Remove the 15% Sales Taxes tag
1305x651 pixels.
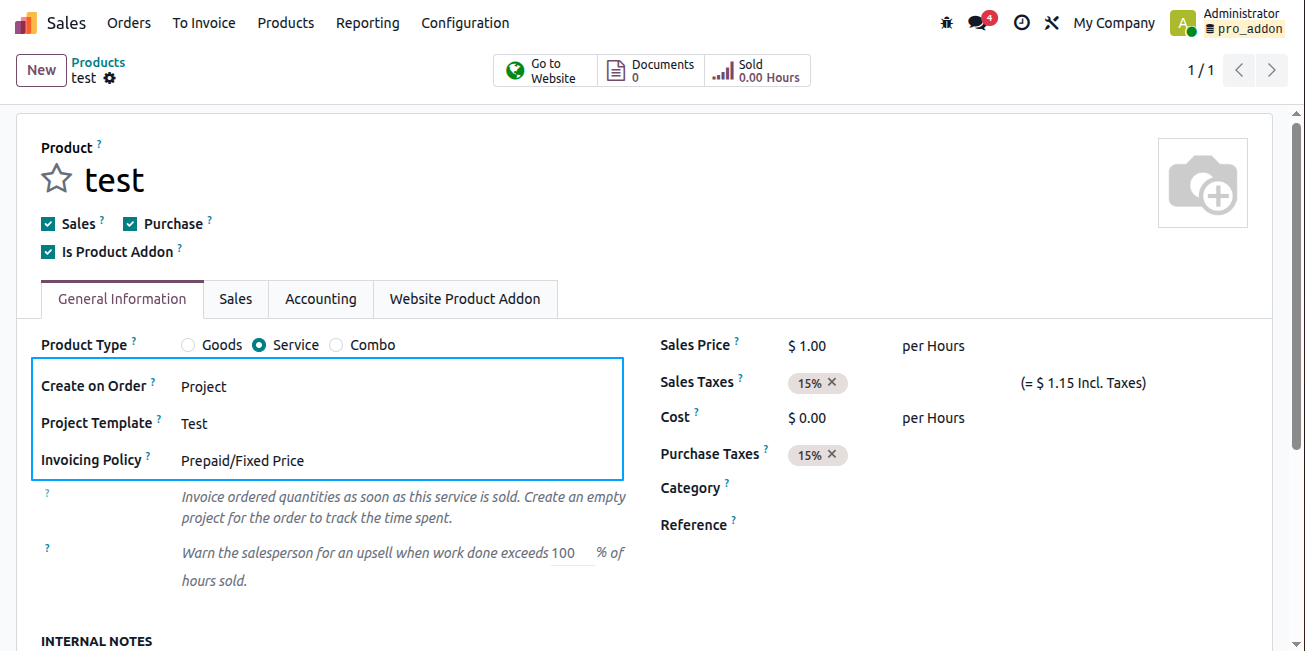tap(832, 382)
